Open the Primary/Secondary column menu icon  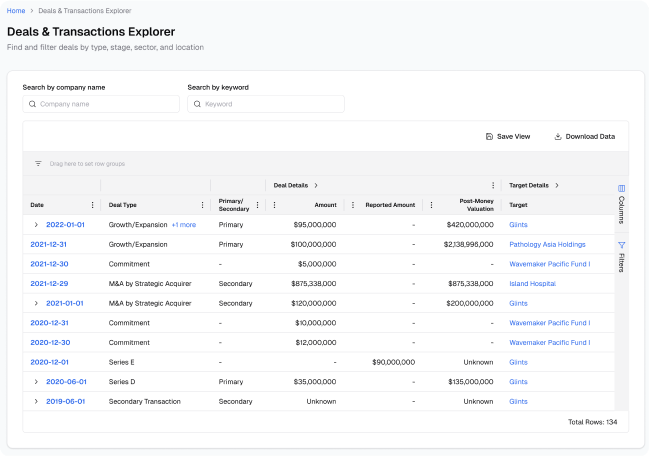click(x=257, y=205)
